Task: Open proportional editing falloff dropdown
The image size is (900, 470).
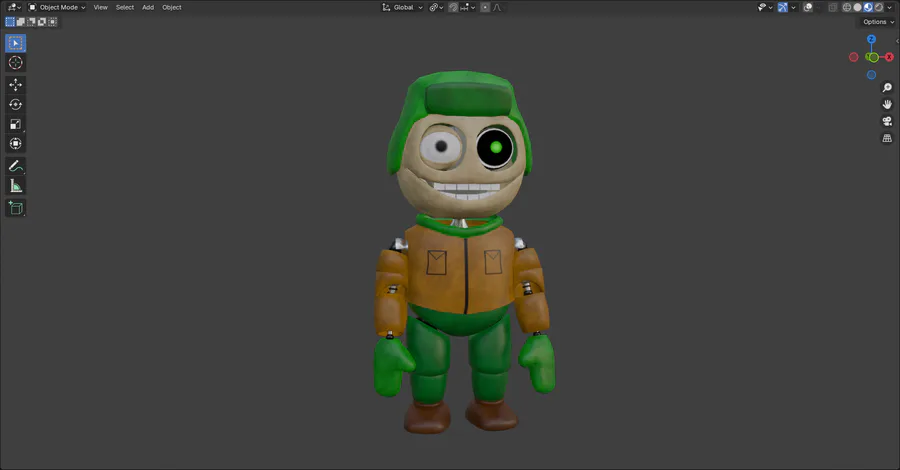Action: [x=497, y=7]
